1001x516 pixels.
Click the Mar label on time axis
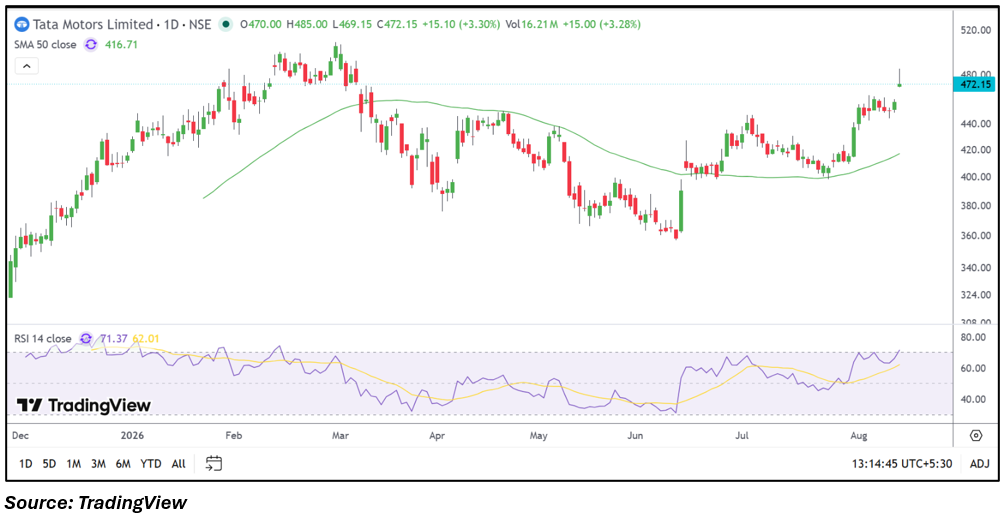coord(340,436)
